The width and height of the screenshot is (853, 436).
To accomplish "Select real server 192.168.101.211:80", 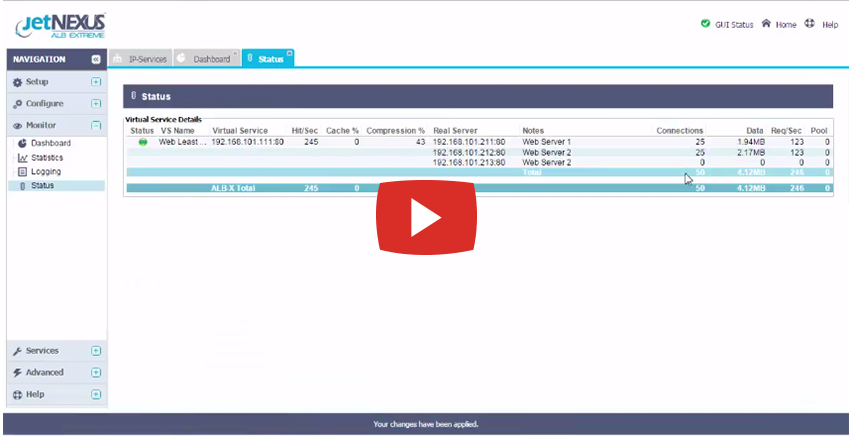I will click(469, 142).
